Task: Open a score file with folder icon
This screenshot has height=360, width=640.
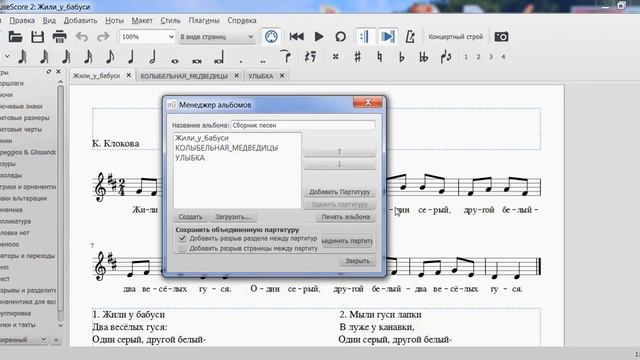Action: (x=16, y=37)
